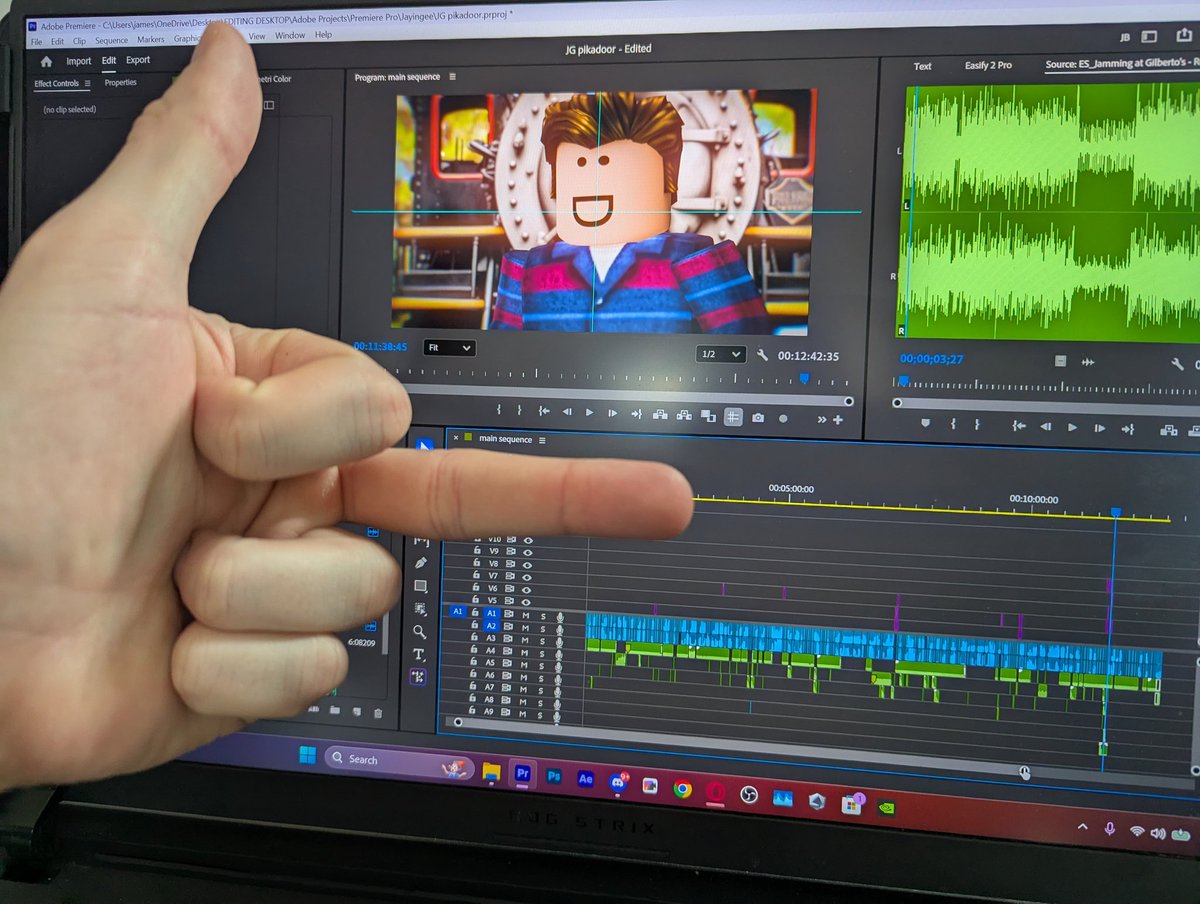Select the Type tool
Screen dimensions: 1200x904
click(419, 654)
